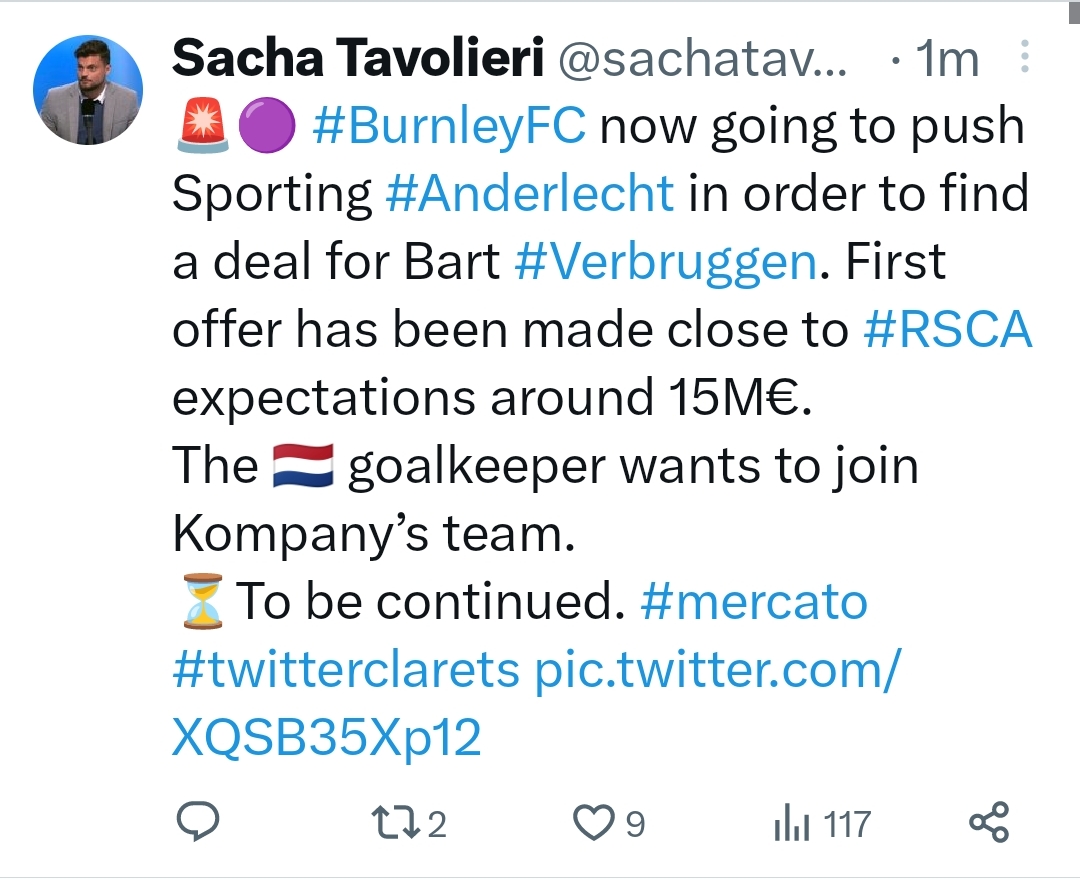
Task: Click the Sacha Tavolieri display name
Action: click(357, 60)
